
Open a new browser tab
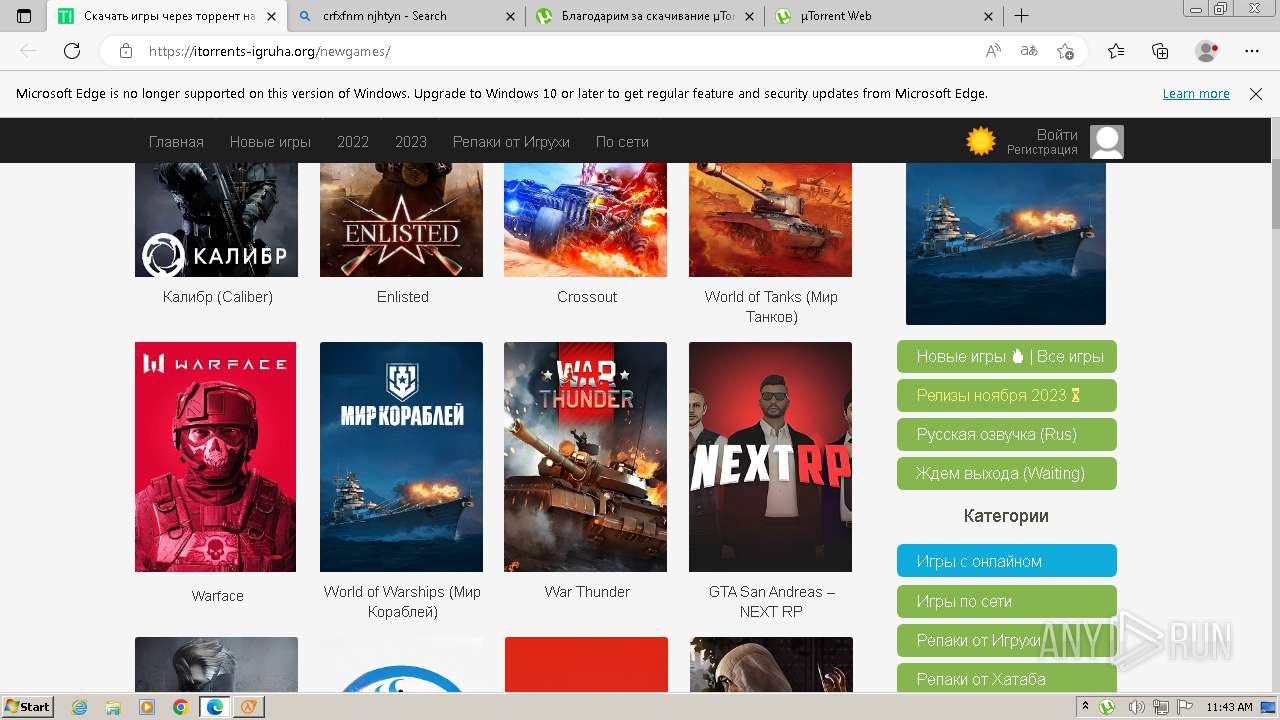1021,16
